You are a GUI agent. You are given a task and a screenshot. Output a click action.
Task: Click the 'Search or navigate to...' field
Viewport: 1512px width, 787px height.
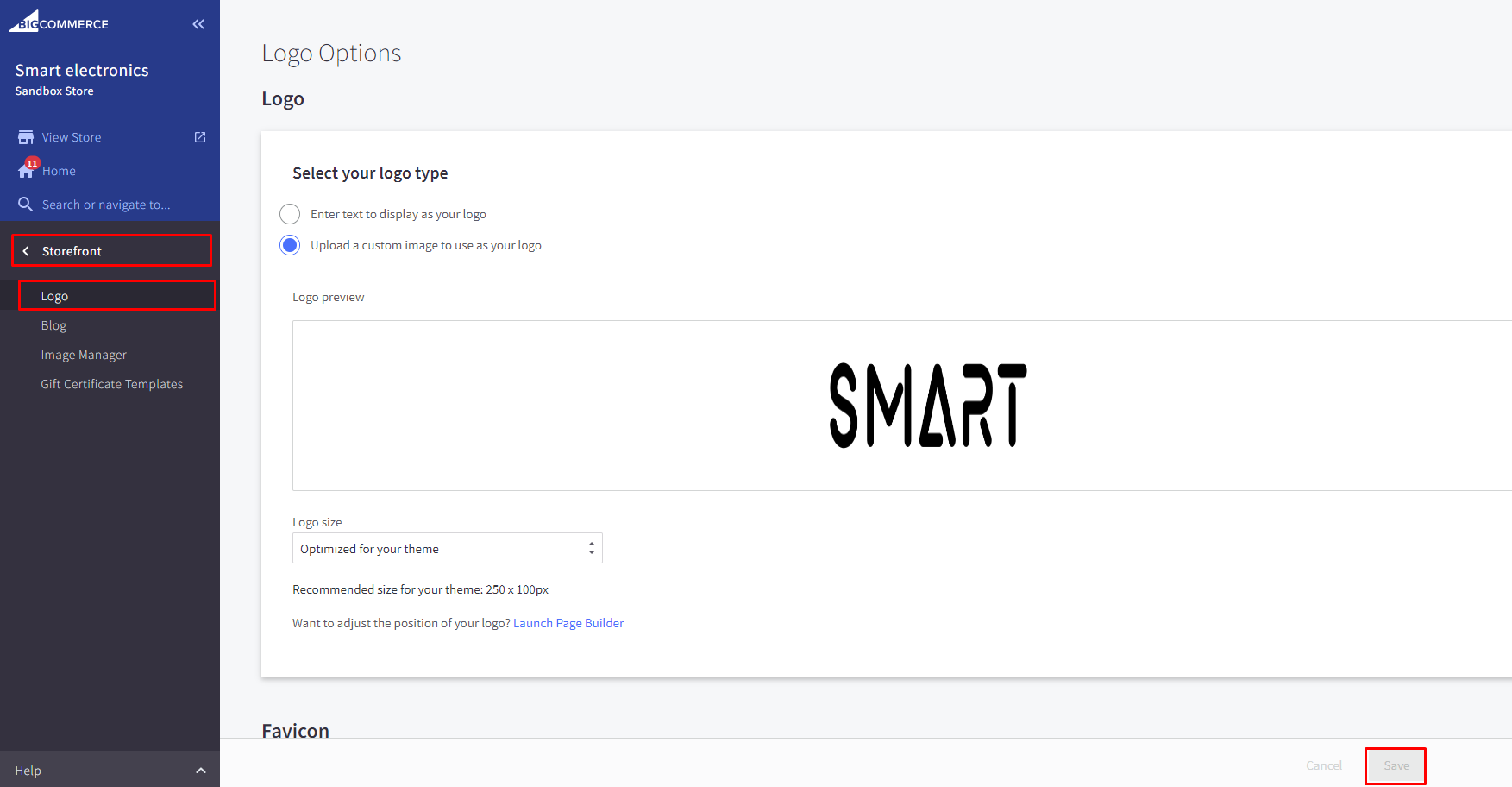[x=106, y=205]
